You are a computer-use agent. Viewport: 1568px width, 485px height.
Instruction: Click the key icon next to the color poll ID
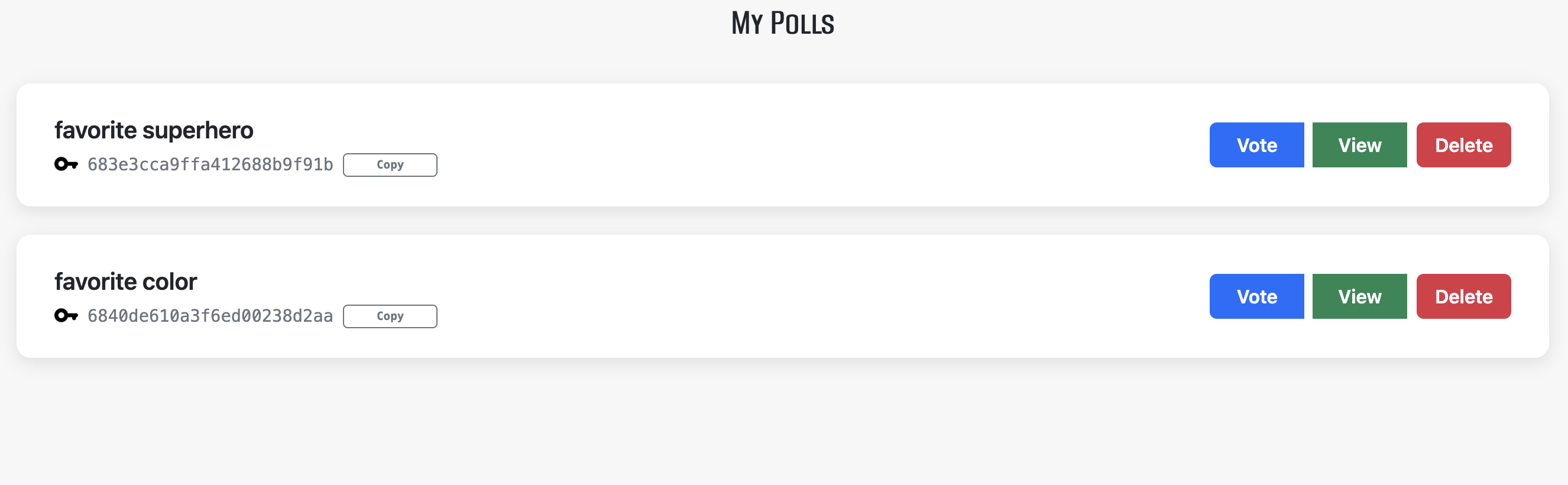point(64,316)
